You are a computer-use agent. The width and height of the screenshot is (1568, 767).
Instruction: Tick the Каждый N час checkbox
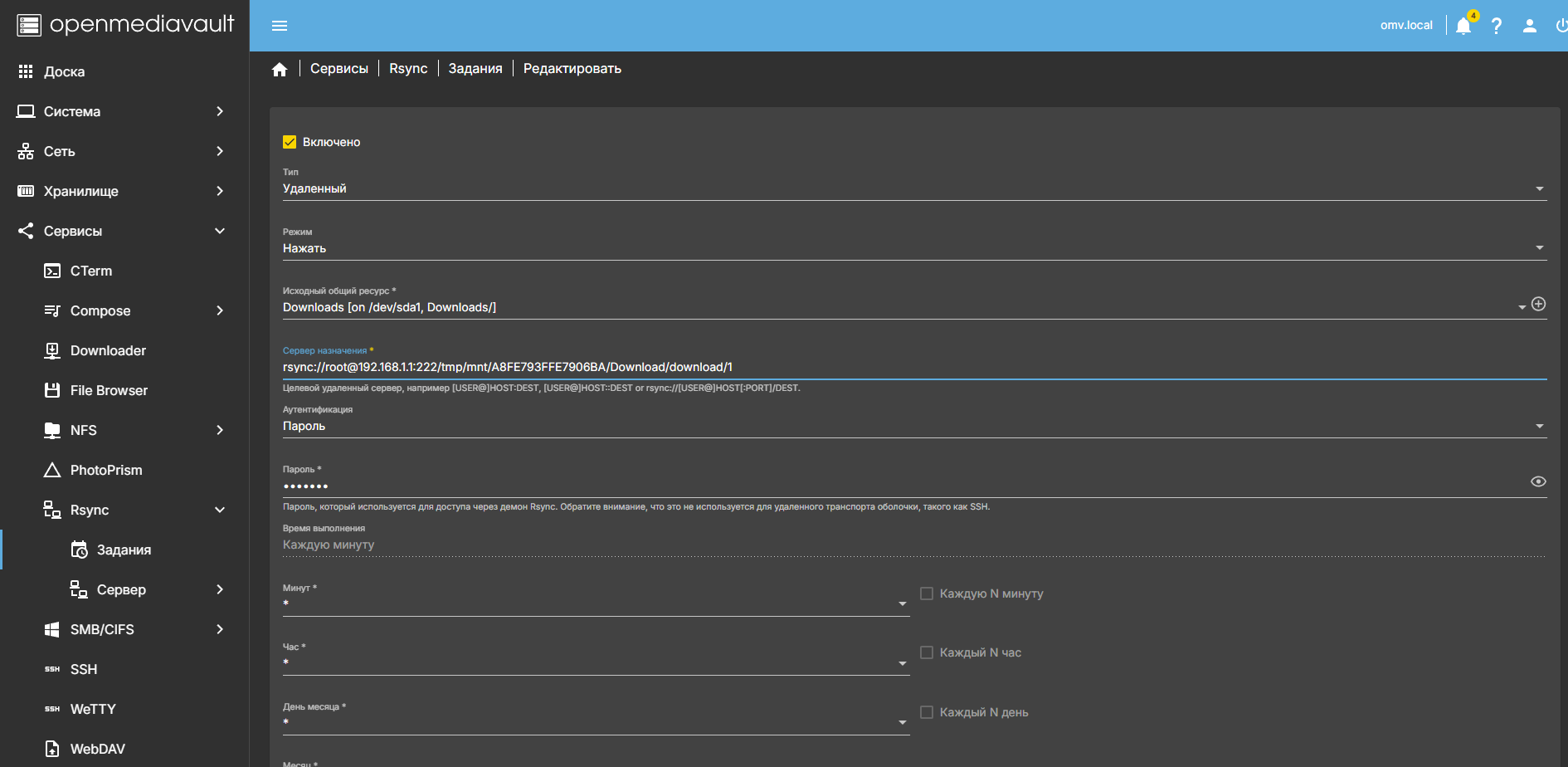pyautogui.click(x=927, y=652)
